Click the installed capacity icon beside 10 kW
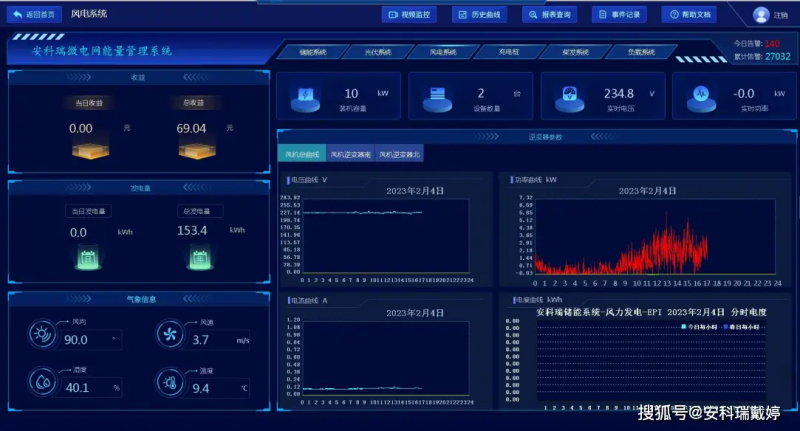The height and width of the screenshot is (431, 800). pos(305,98)
